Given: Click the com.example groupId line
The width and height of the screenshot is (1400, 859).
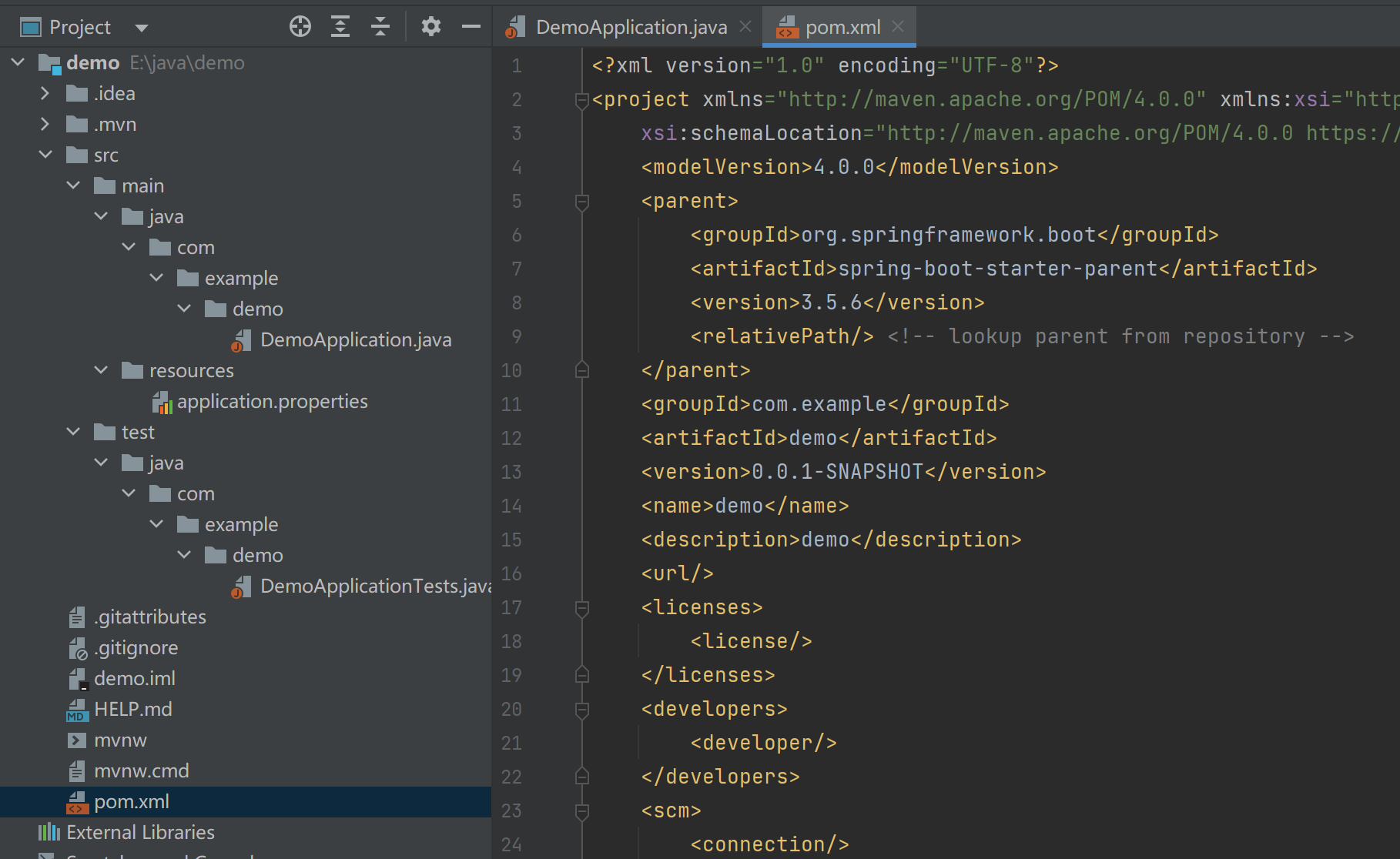Looking at the screenshot, I should [825, 404].
